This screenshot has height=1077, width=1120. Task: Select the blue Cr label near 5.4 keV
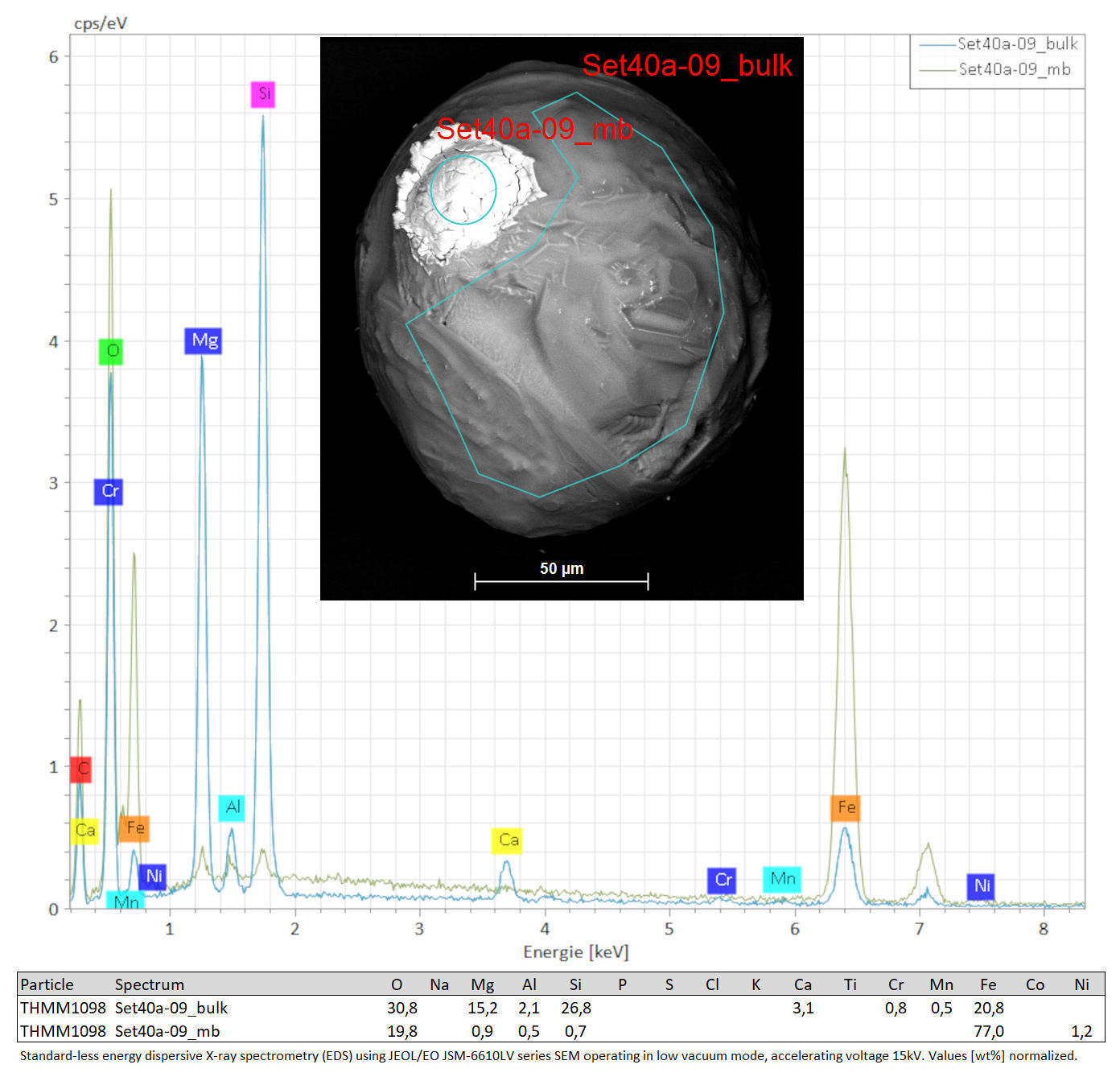click(x=723, y=880)
